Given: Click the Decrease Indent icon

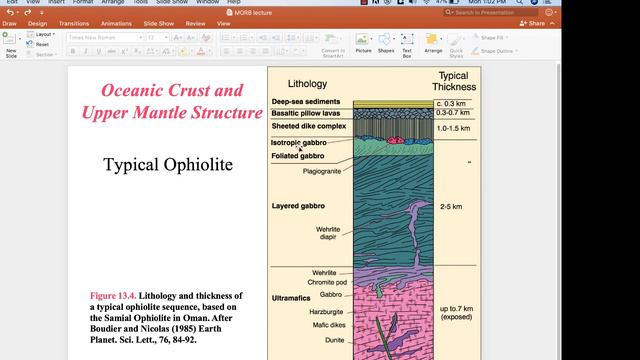Looking at the screenshot, I should [x=263, y=38].
